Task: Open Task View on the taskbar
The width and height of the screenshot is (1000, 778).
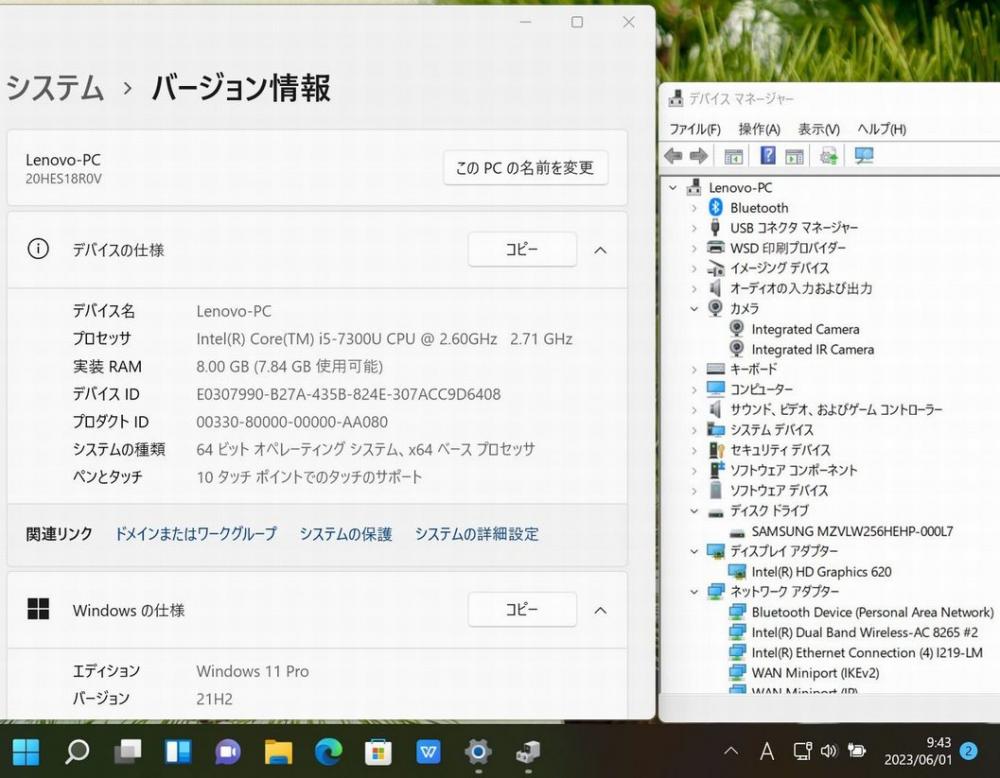Action: 128,752
